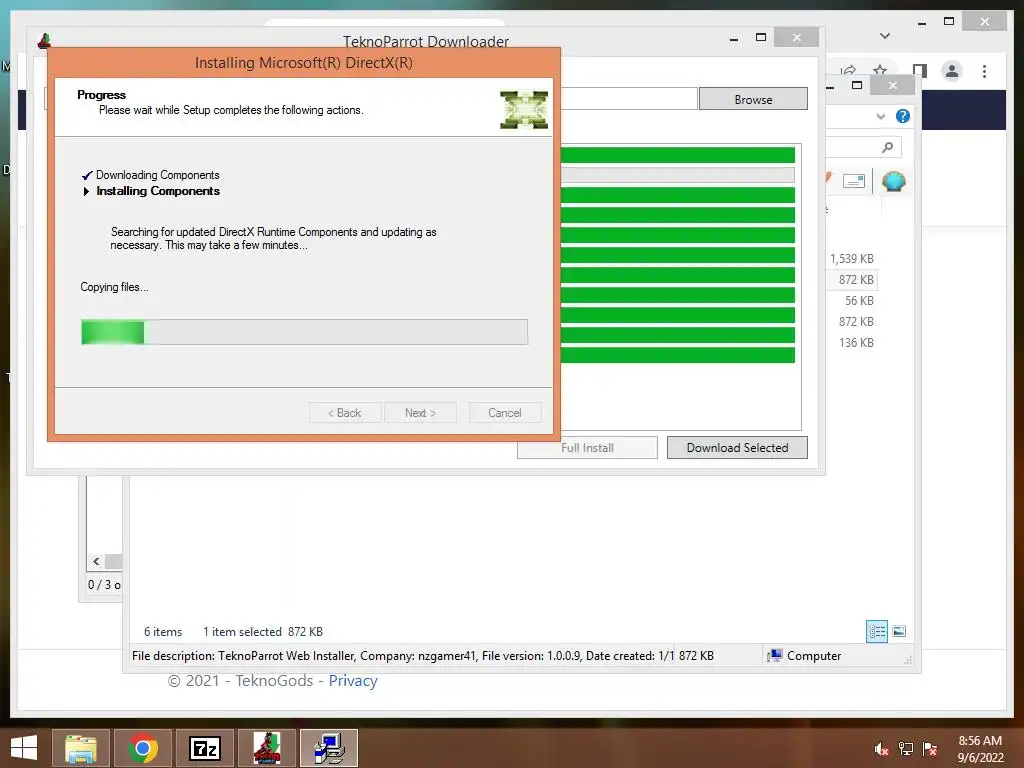Screen dimensions: 1024x768
Task: Click the '6 items' status text
Action: coord(163,632)
